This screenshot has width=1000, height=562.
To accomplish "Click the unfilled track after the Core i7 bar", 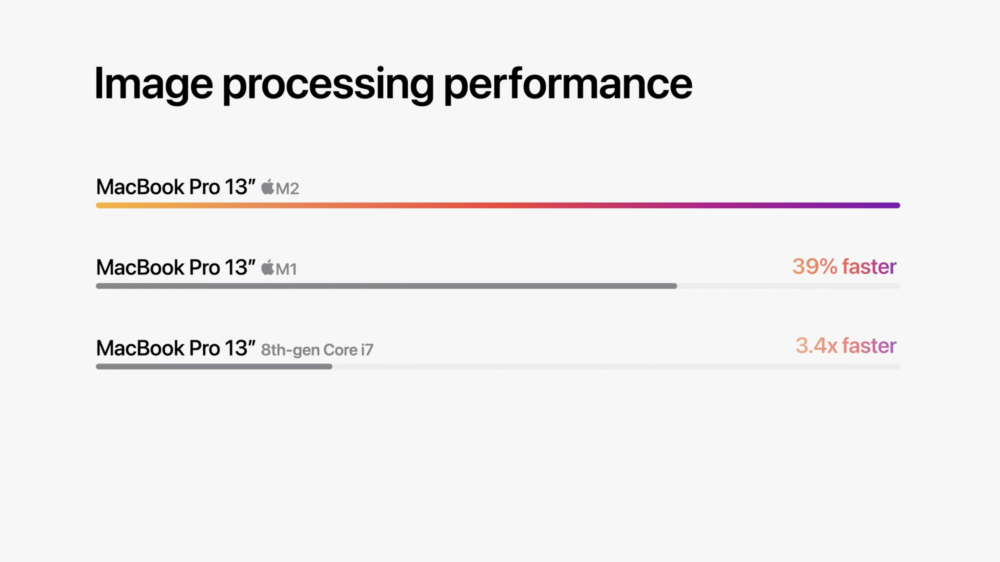I will click(x=615, y=366).
